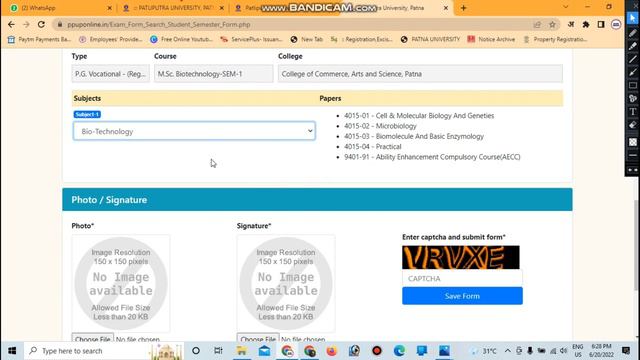Open the Registration Excise bookmark
Screen dimensions: 640x360
coord(362,39)
